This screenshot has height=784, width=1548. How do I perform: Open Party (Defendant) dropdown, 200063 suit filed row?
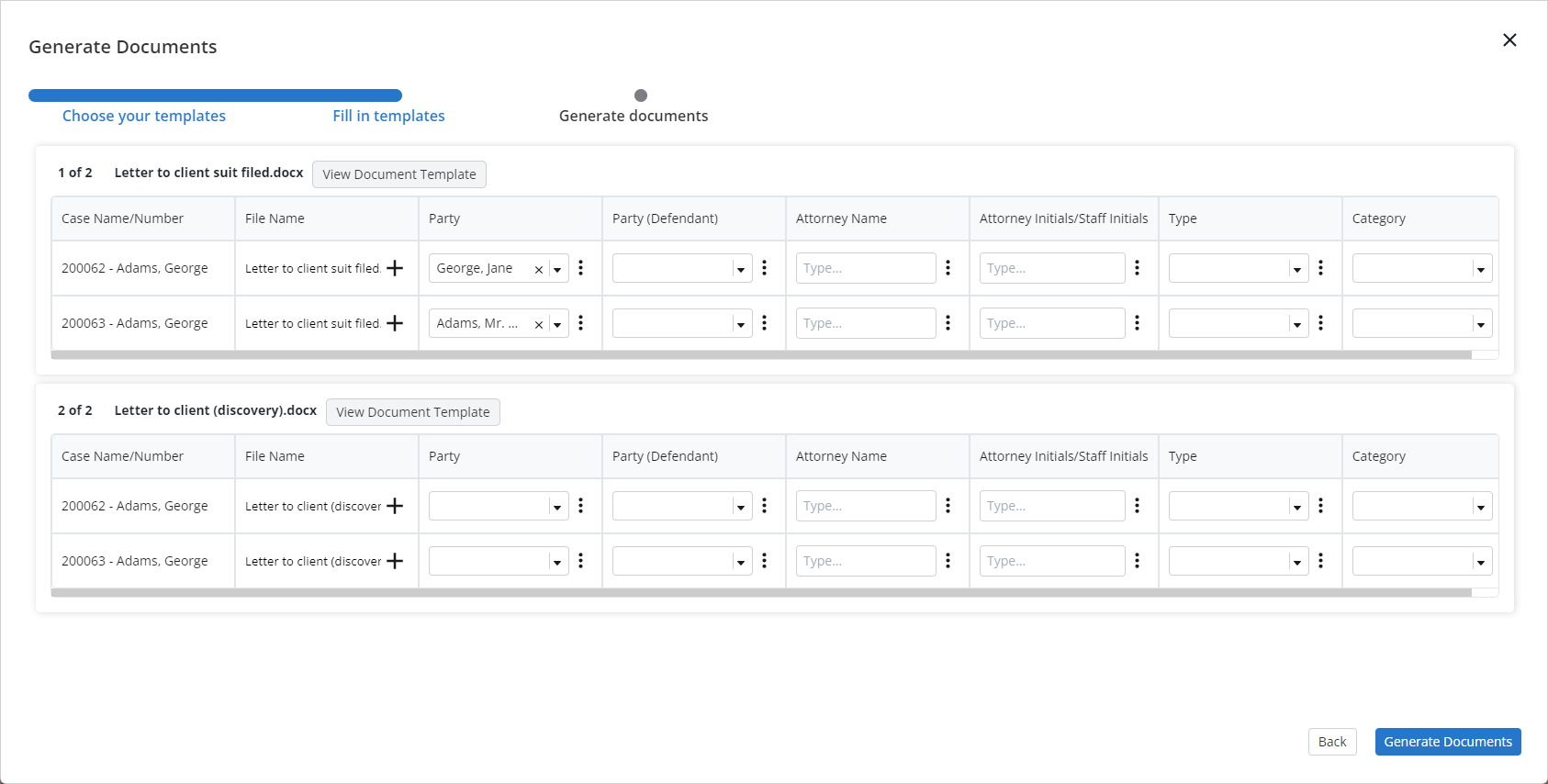[x=682, y=323]
